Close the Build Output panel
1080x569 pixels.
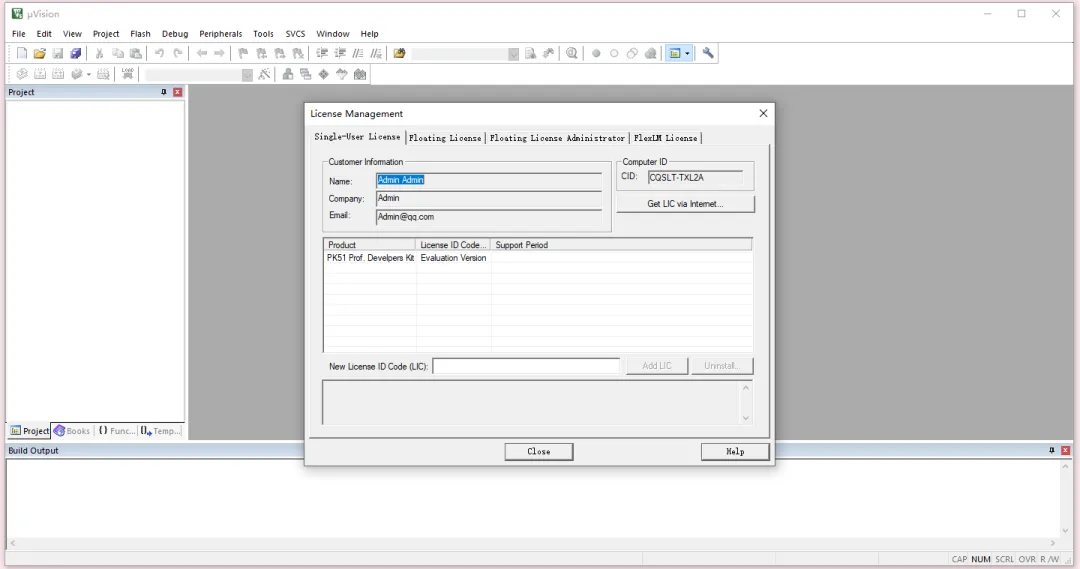click(x=1066, y=451)
